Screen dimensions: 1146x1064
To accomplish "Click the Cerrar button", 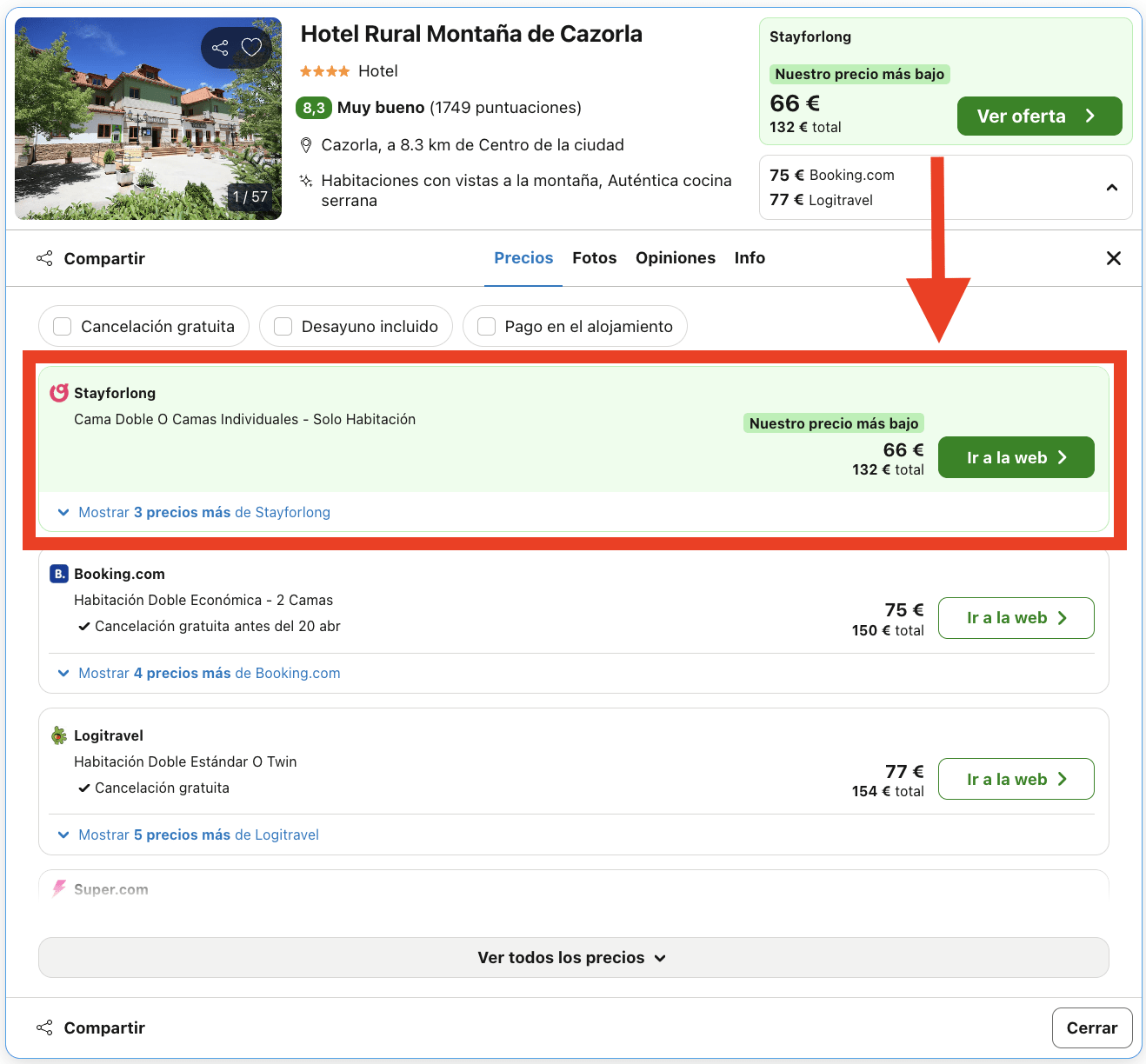I will [1092, 1028].
